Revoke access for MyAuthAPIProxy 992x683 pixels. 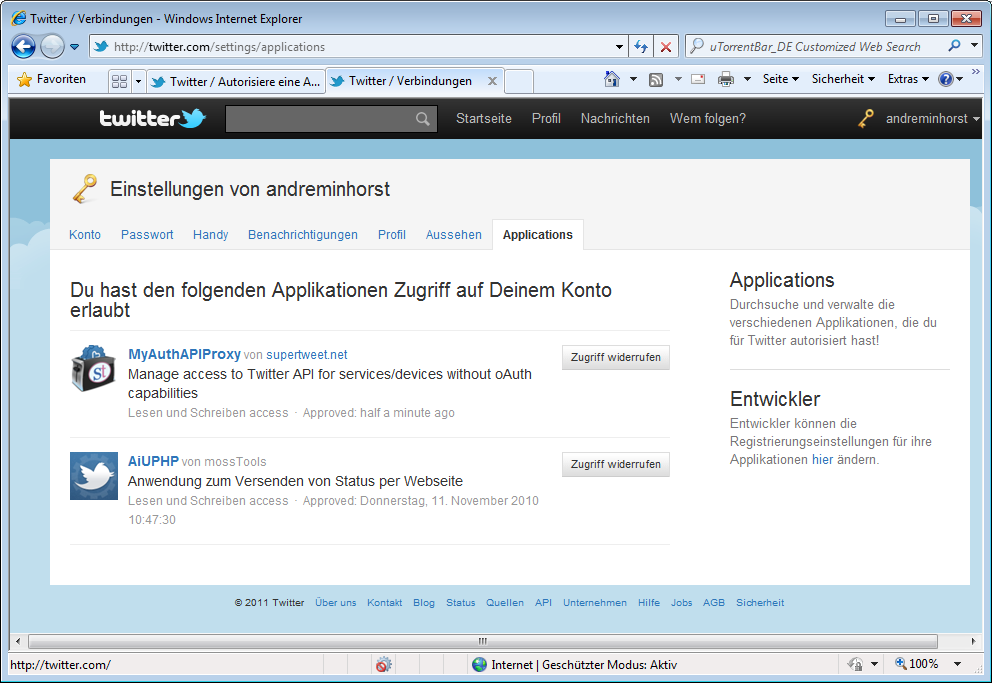615,357
